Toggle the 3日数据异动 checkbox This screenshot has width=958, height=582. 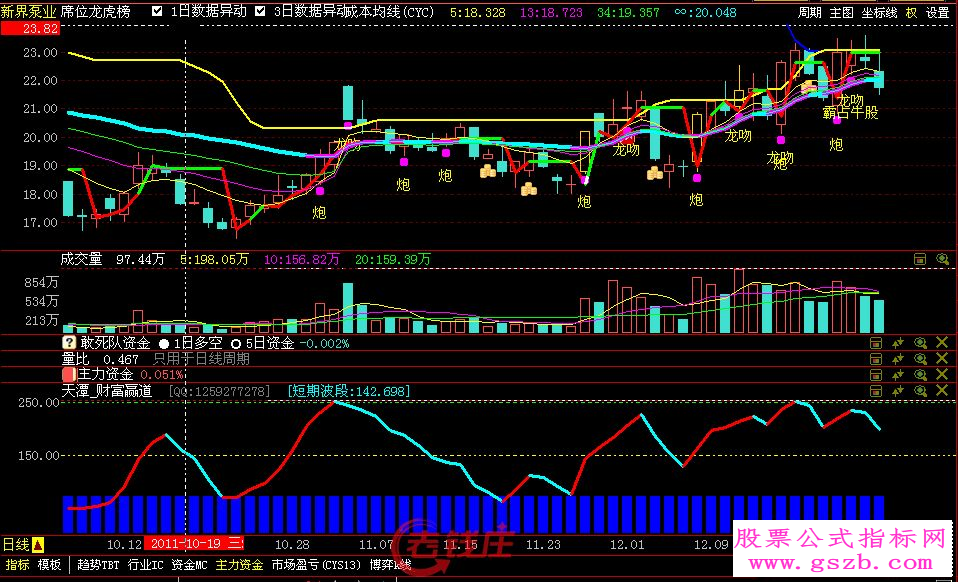pos(260,11)
